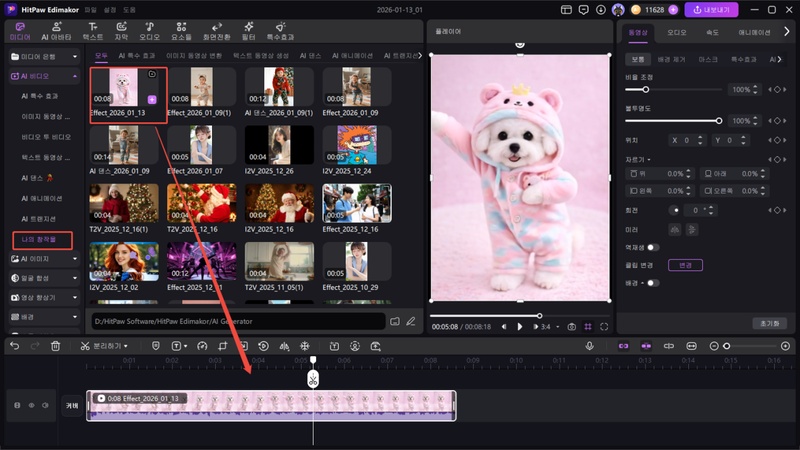Expand the 미디어 운행 dropdown
This screenshot has width=800, height=450.
click(x=42, y=55)
